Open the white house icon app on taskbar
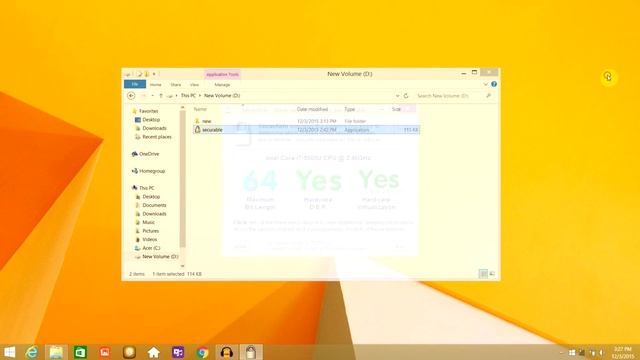Viewport: 640px width, 360px height. 153,352
